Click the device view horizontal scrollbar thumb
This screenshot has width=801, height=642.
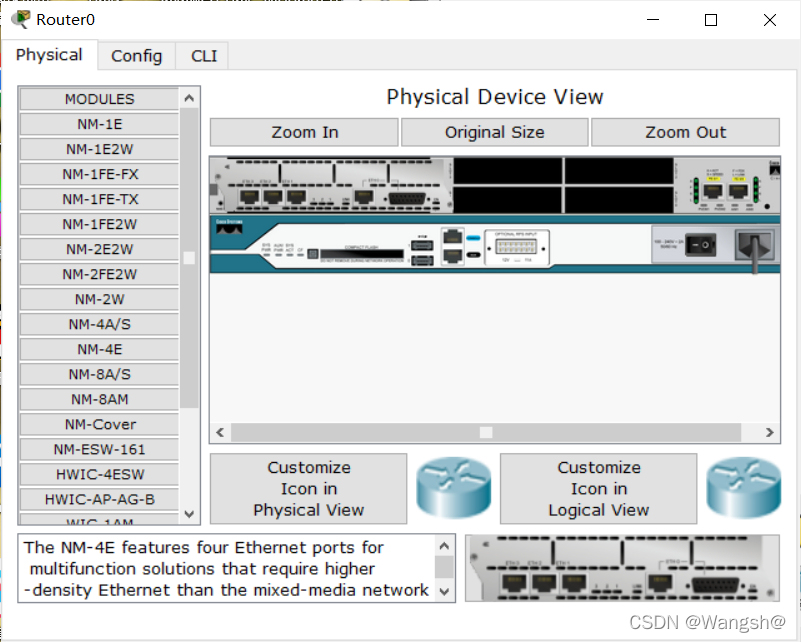486,433
